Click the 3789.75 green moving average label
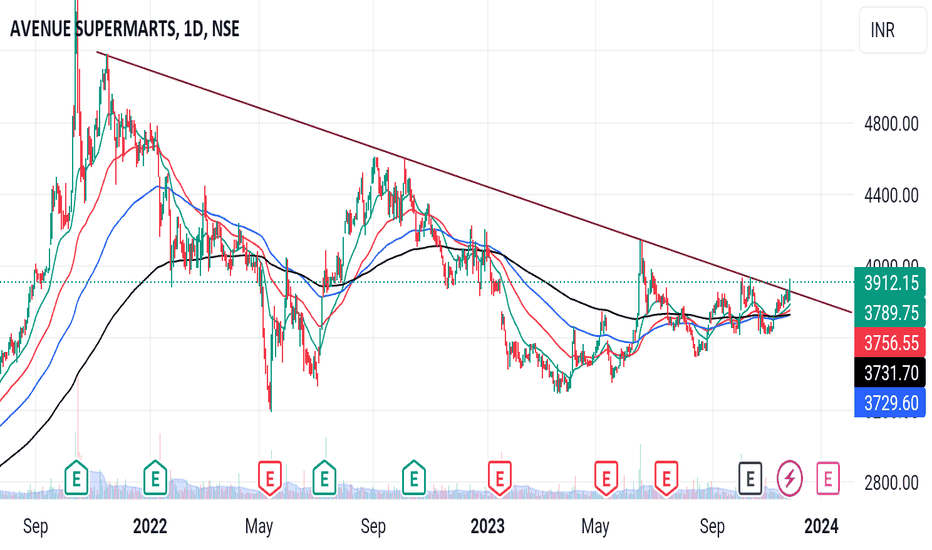The image size is (932, 550). [x=890, y=312]
